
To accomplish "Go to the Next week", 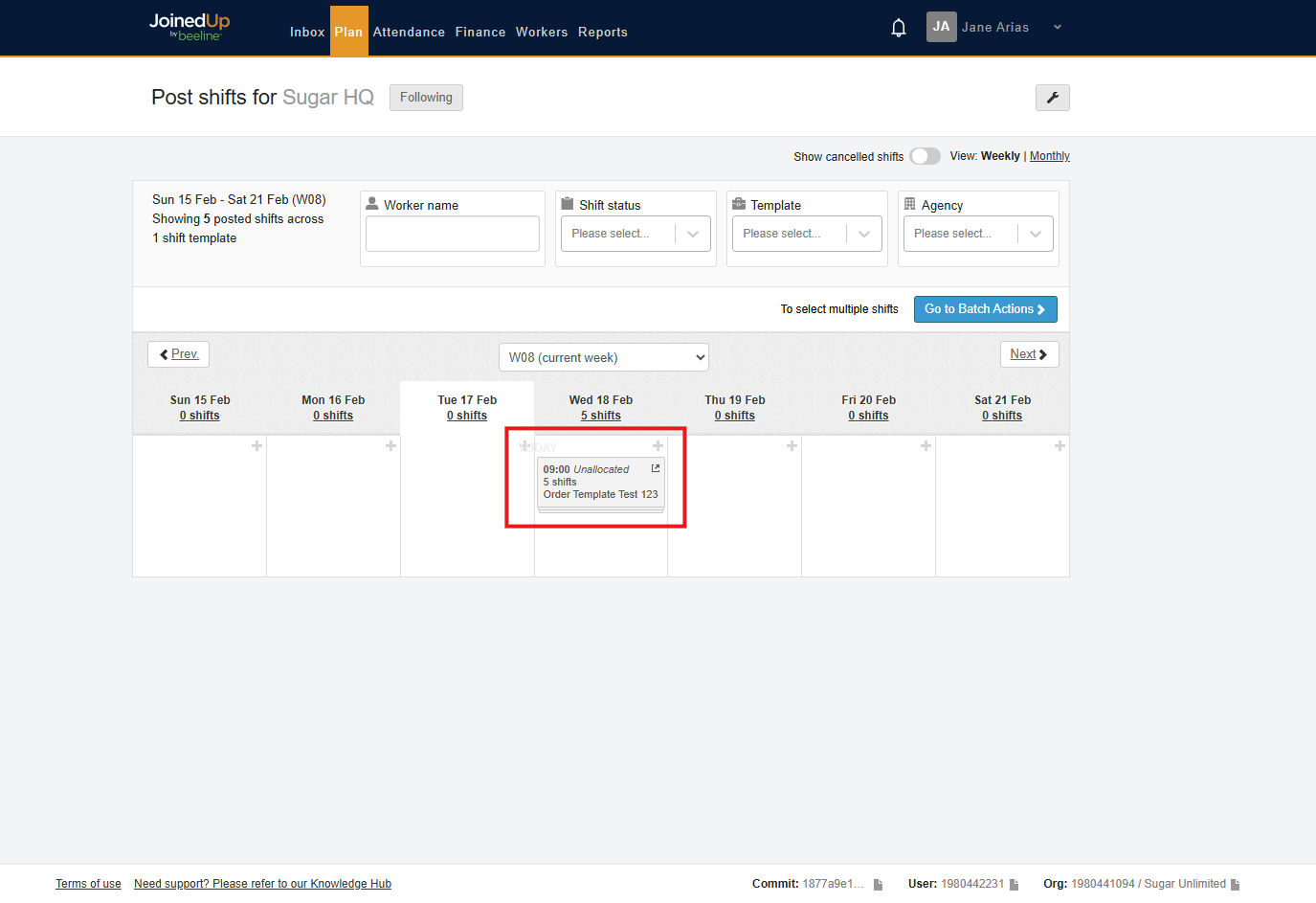I will click(1028, 354).
